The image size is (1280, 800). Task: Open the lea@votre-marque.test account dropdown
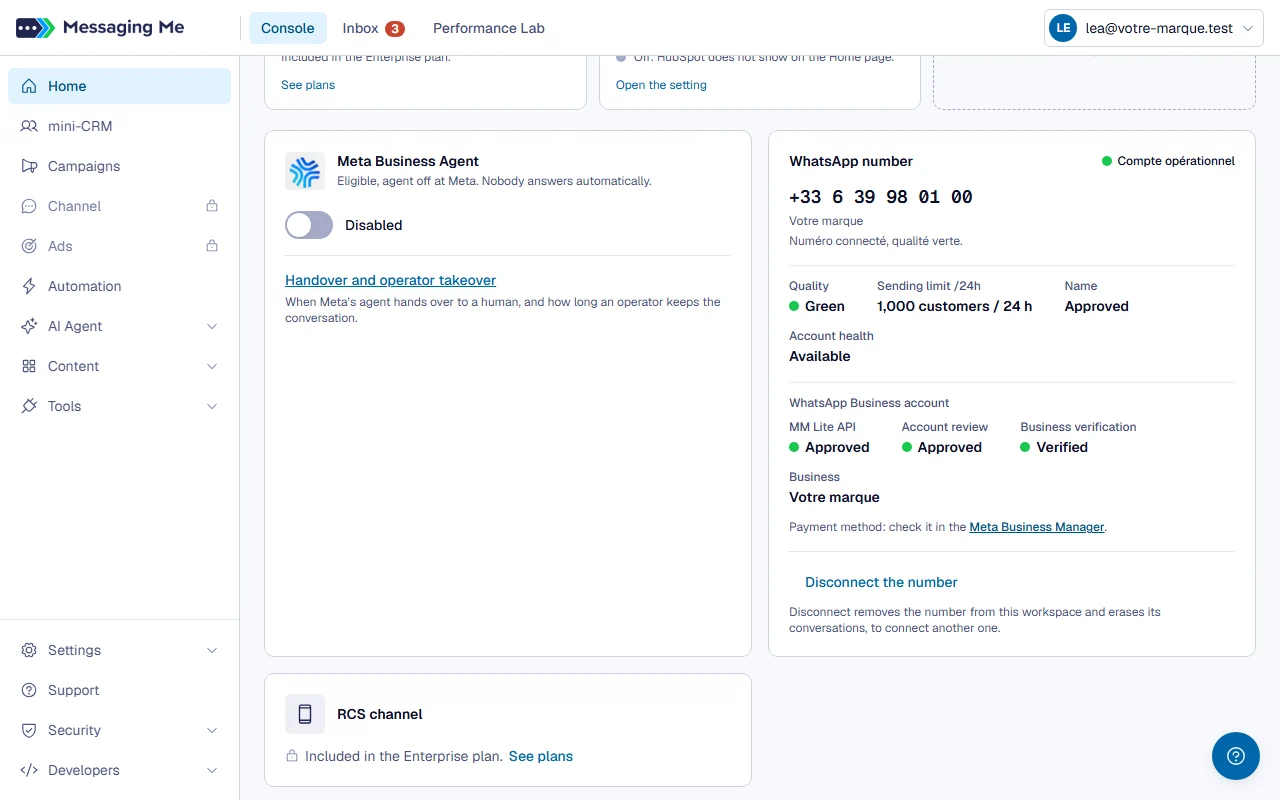coord(1154,29)
